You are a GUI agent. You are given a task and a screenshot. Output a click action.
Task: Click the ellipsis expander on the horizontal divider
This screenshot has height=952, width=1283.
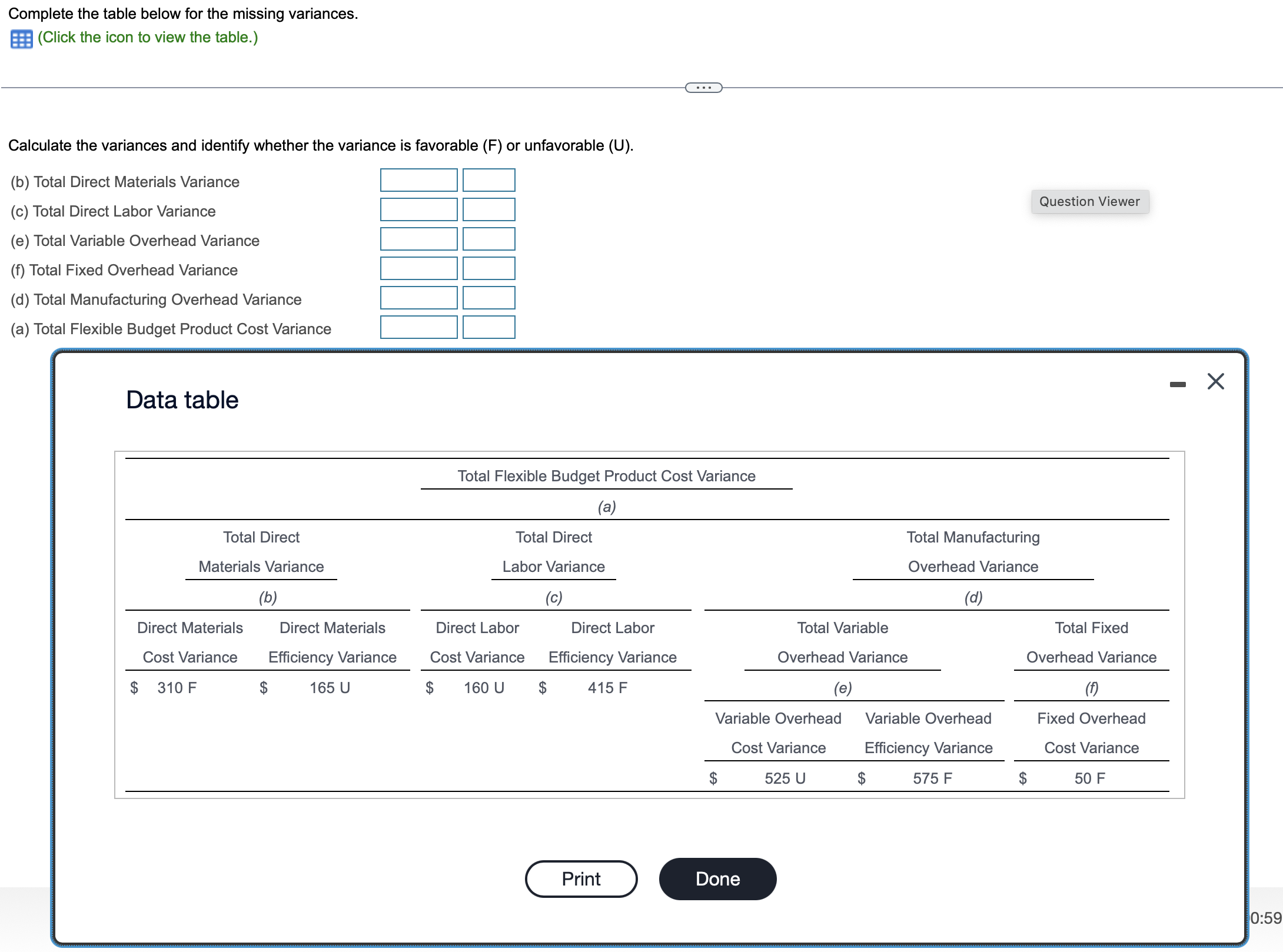[x=703, y=86]
